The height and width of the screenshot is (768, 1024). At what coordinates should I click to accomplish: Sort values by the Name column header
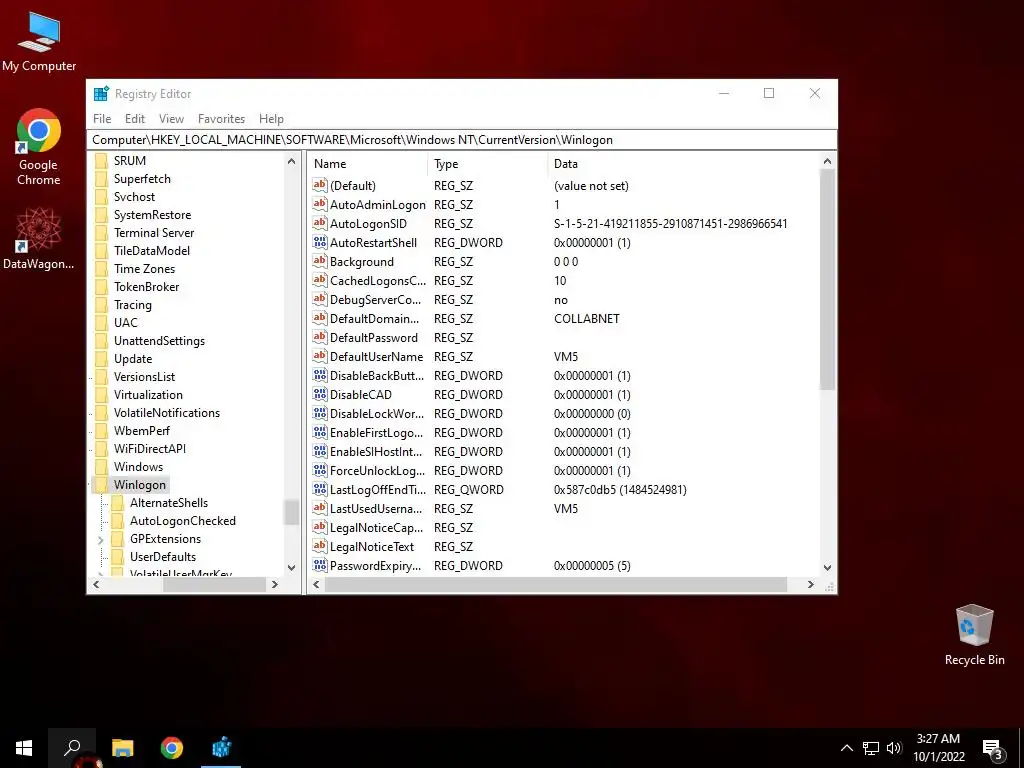[x=368, y=164]
